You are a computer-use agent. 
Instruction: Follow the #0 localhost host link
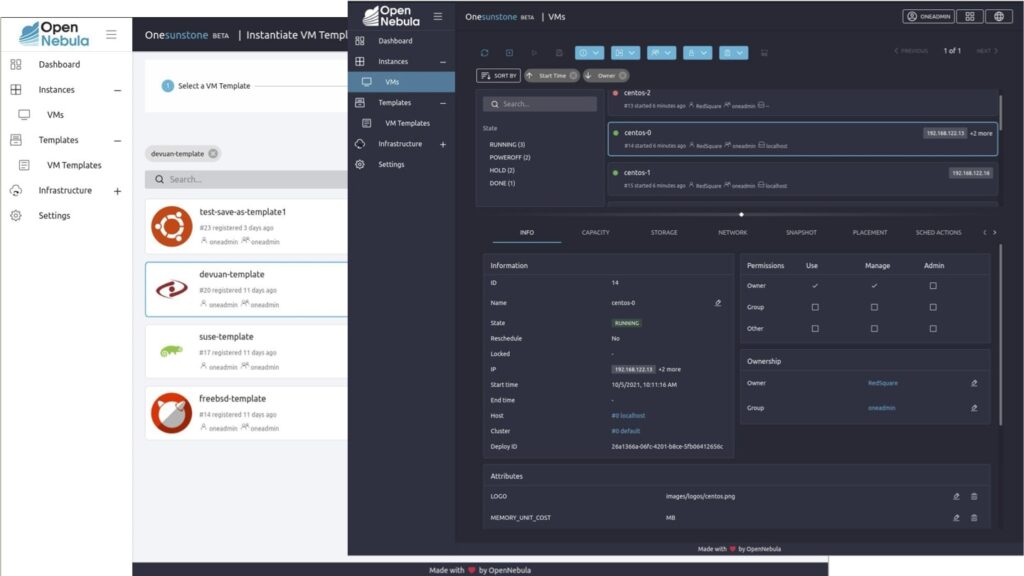pos(628,415)
